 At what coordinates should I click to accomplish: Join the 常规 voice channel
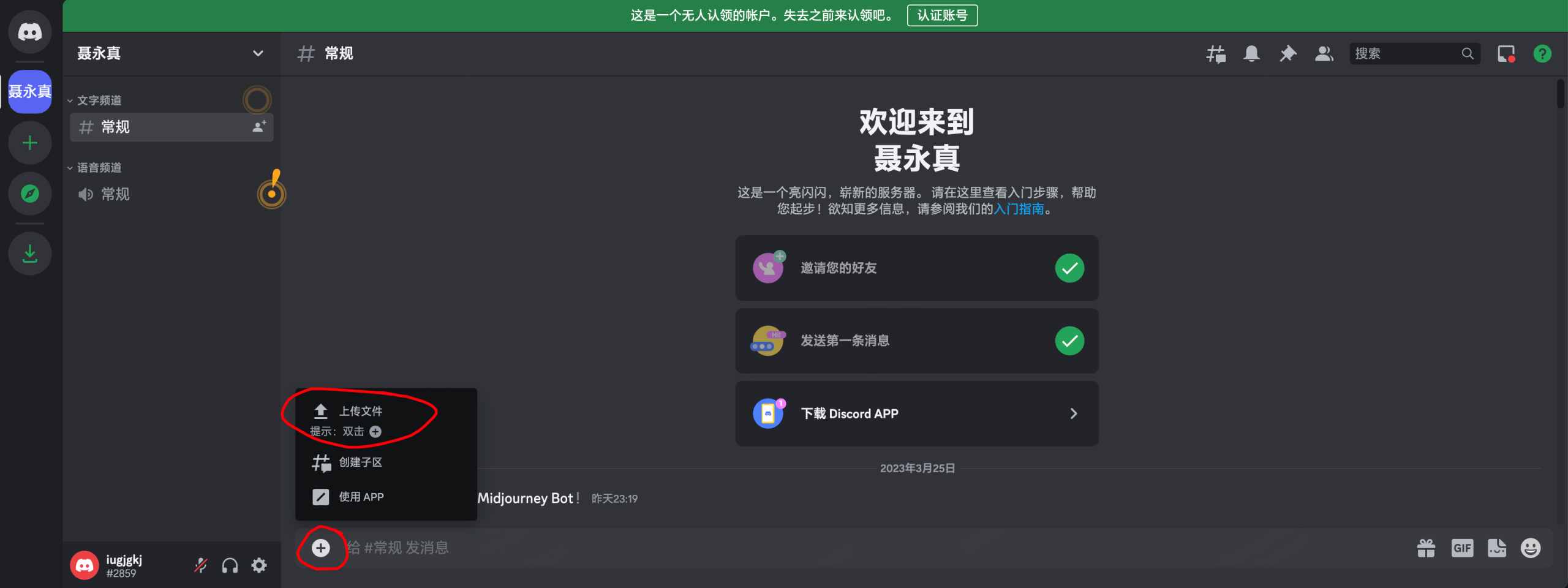pos(171,194)
